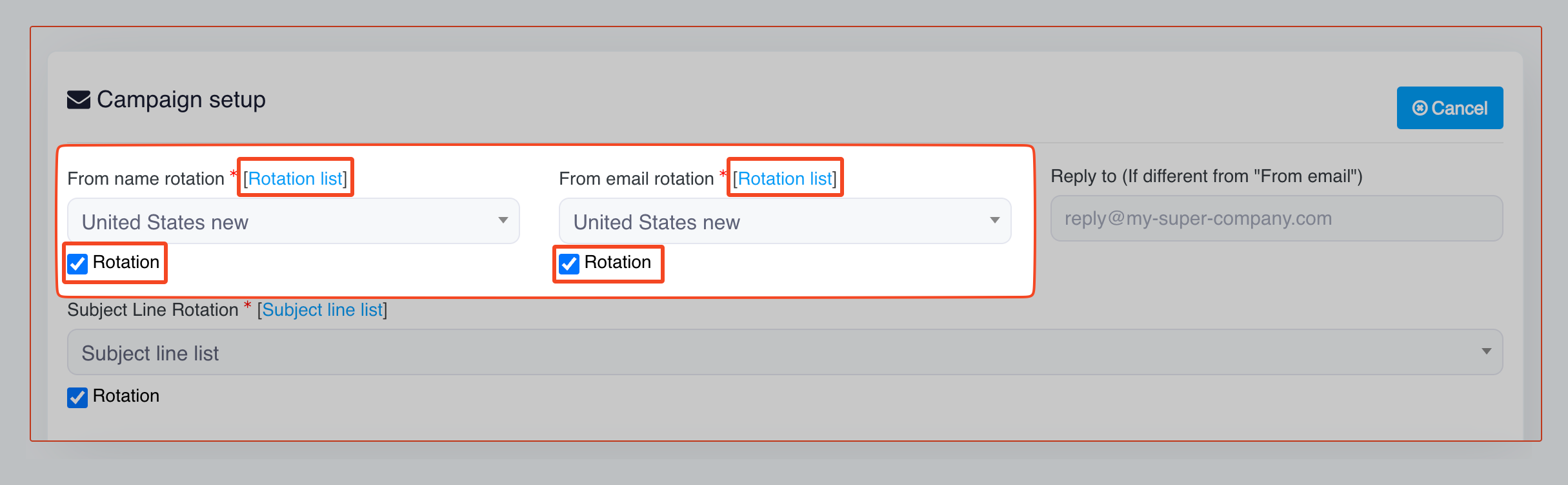The image size is (1568, 485).
Task: Click the circled X icon in Cancel
Action: (1420, 108)
